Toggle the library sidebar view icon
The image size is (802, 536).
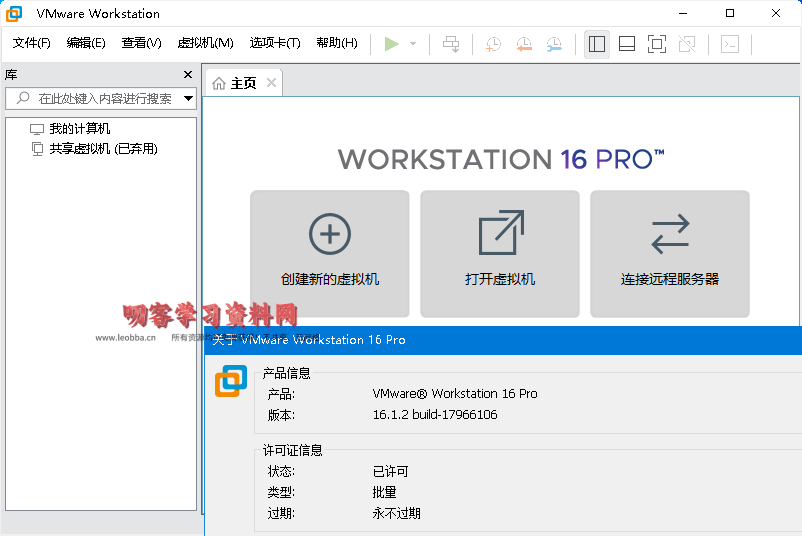(x=597, y=44)
